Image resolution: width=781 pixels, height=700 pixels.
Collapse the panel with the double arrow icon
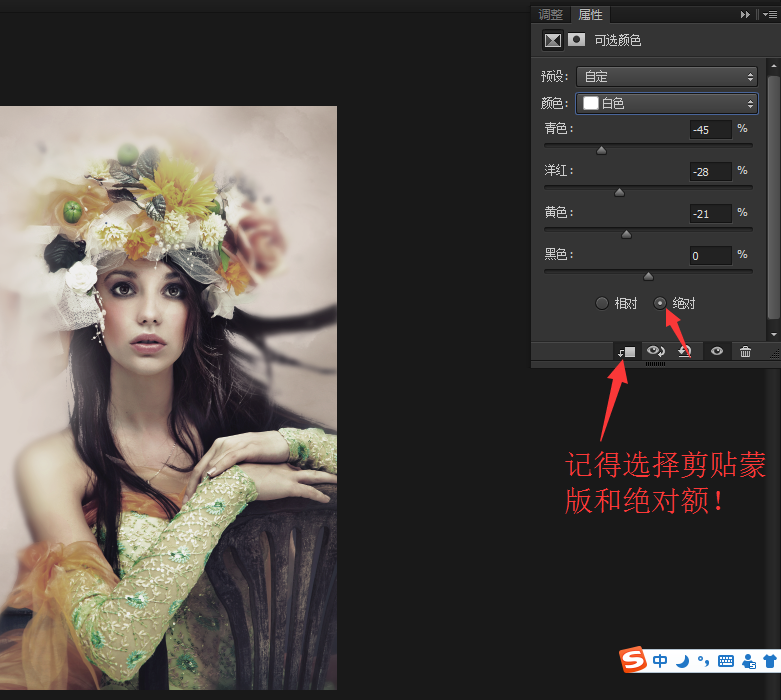tap(745, 14)
